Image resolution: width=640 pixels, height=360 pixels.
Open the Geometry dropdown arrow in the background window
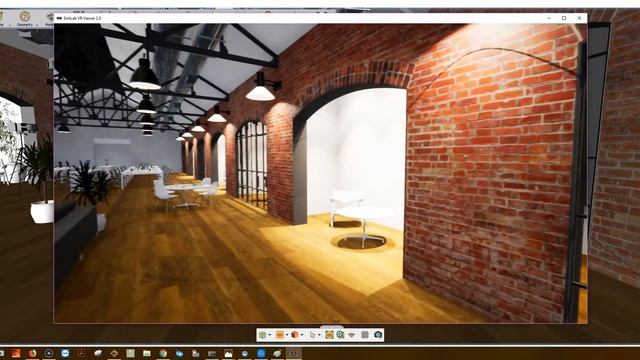37,25
